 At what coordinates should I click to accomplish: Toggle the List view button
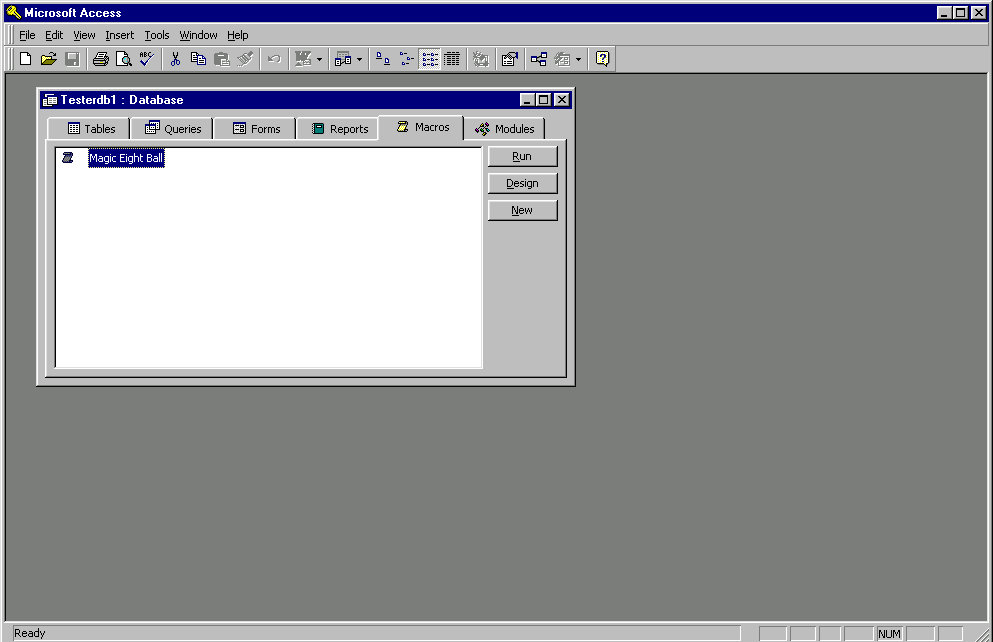coord(429,59)
